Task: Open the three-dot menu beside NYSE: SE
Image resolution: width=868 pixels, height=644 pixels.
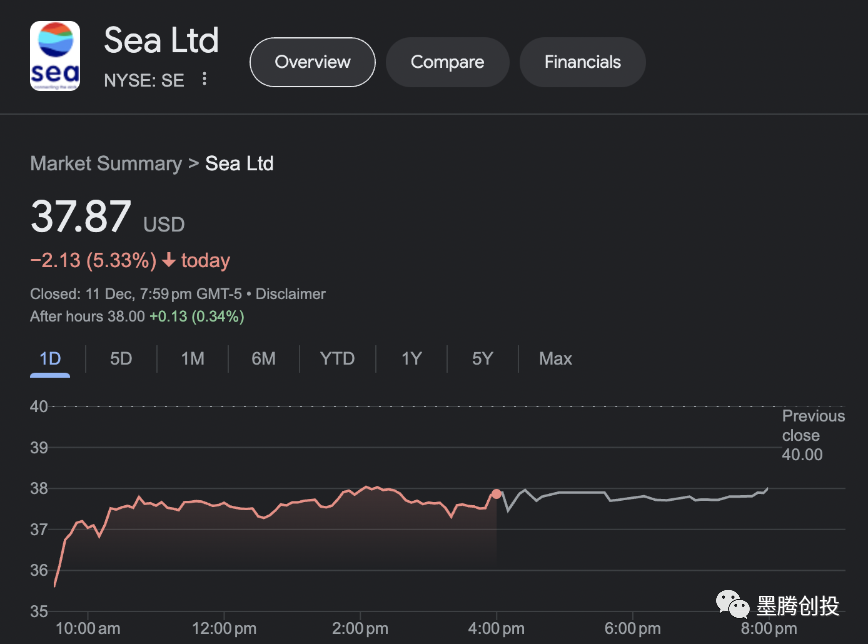Action: 205,80
